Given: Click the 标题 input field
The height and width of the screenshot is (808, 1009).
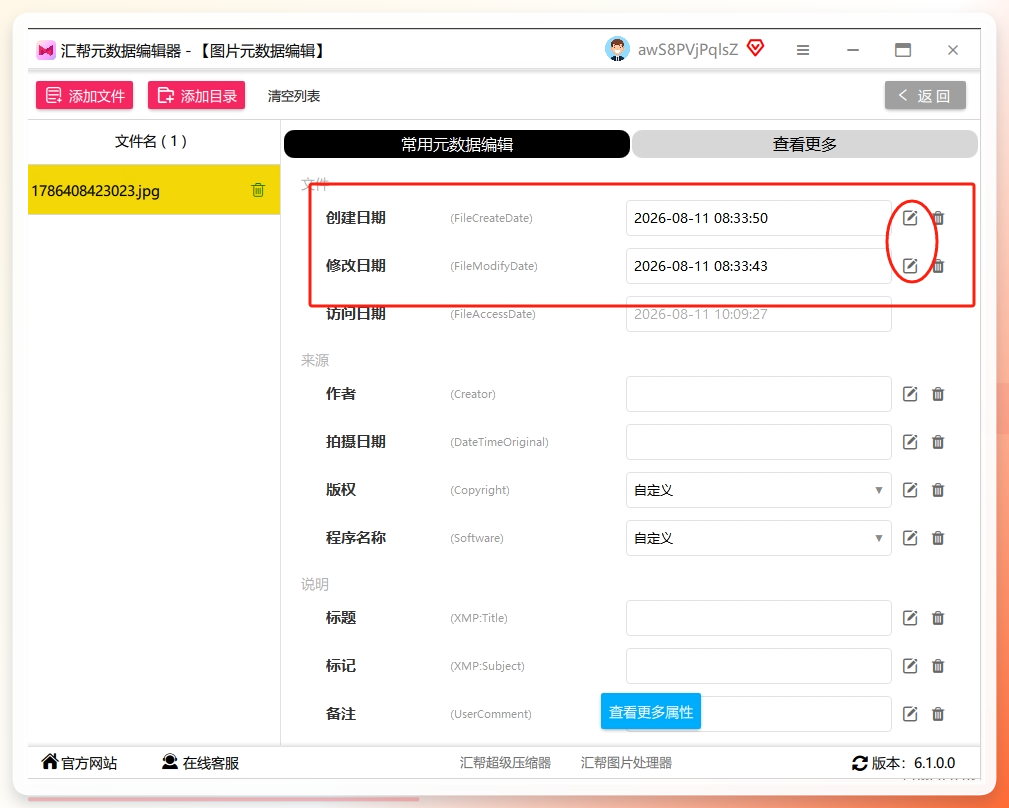Looking at the screenshot, I should (759, 618).
